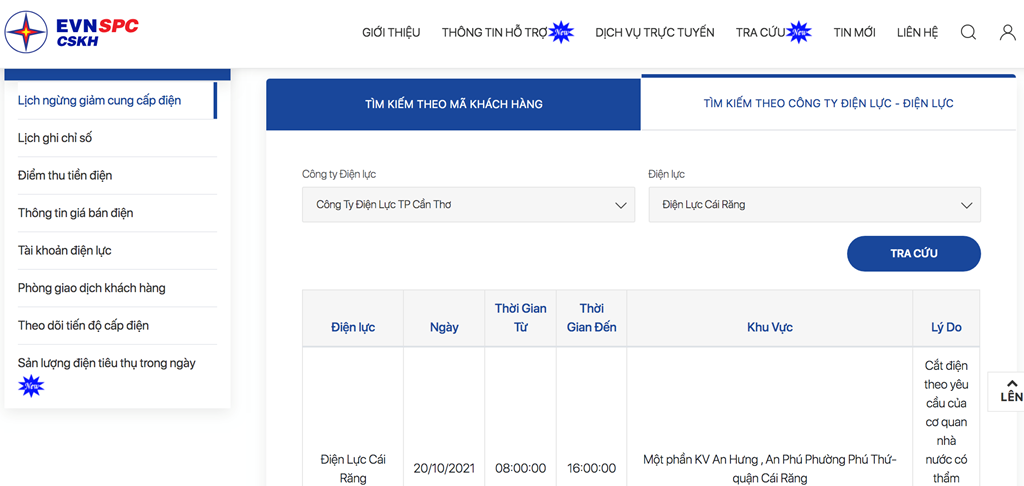This screenshot has width=1024, height=486.
Task: Expand the Điện lực Cái Răng dropdown
Action: click(814, 204)
